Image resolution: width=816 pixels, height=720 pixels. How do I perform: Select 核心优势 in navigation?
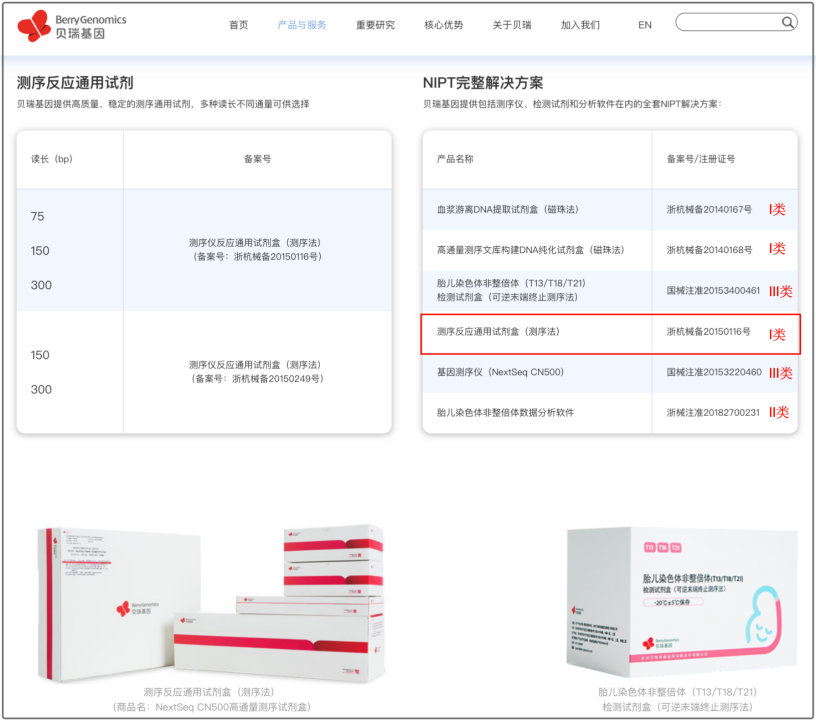[443, 25]
